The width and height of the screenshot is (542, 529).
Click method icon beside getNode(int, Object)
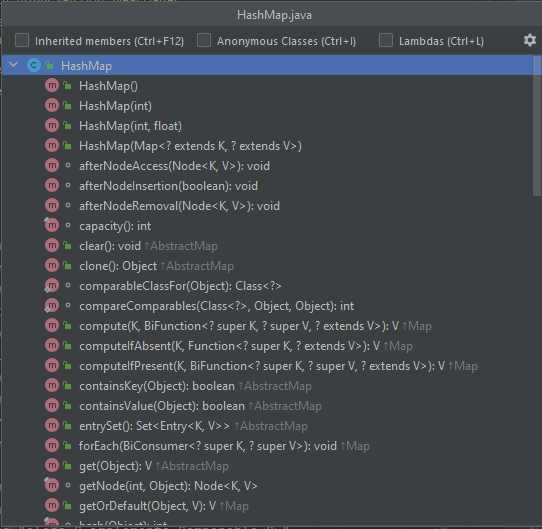52,485
